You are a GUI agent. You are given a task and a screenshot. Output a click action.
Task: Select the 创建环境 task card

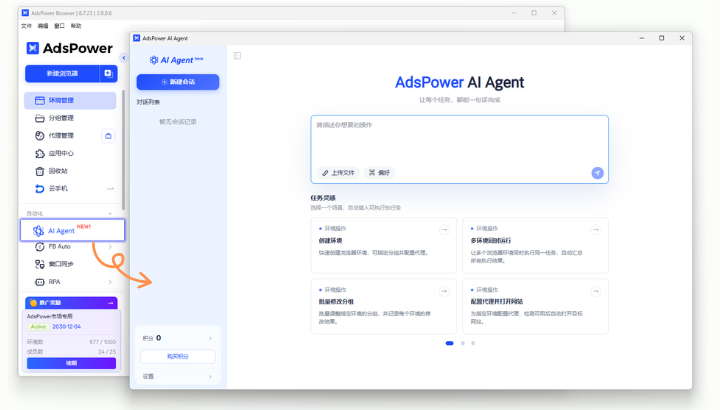[x=383, y=245]
